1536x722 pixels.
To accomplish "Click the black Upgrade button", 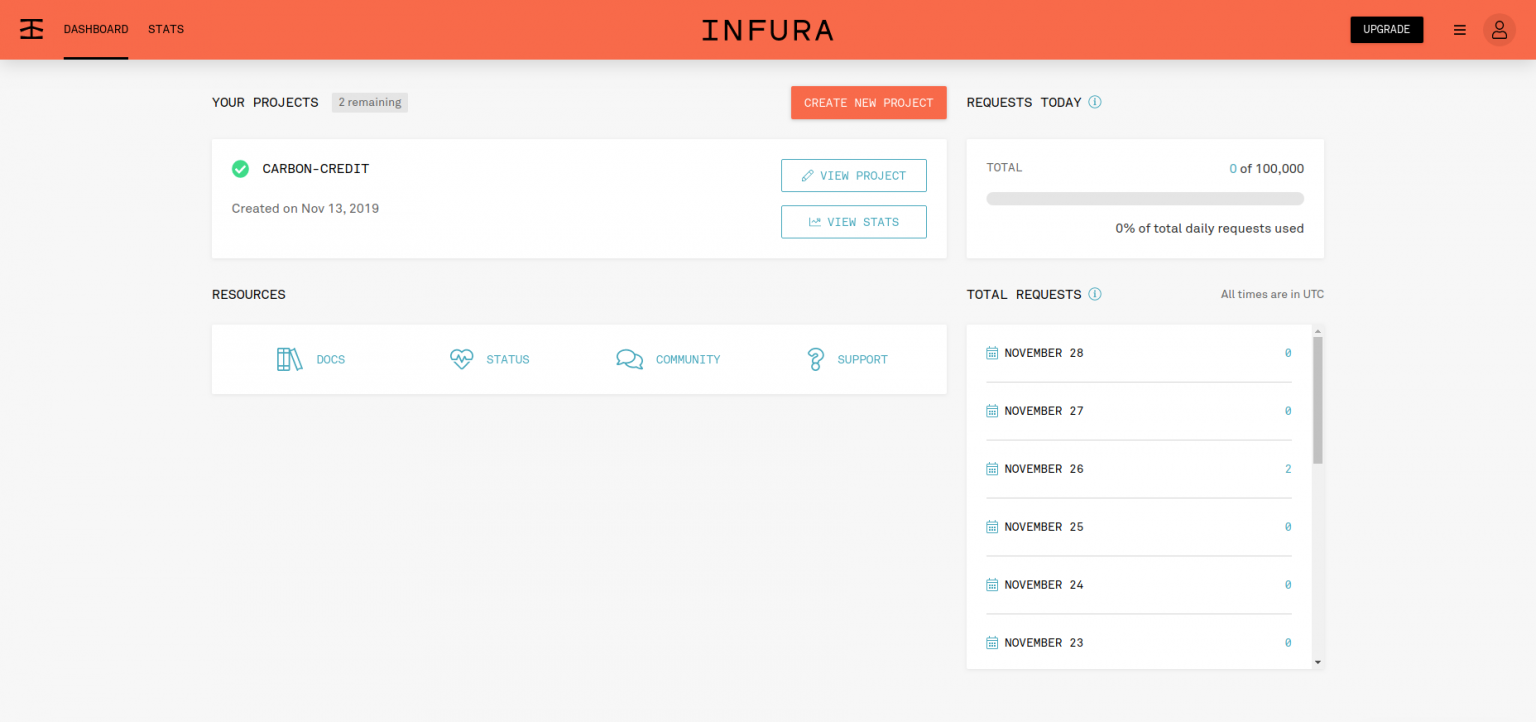I will click(x=1386, y=30).
